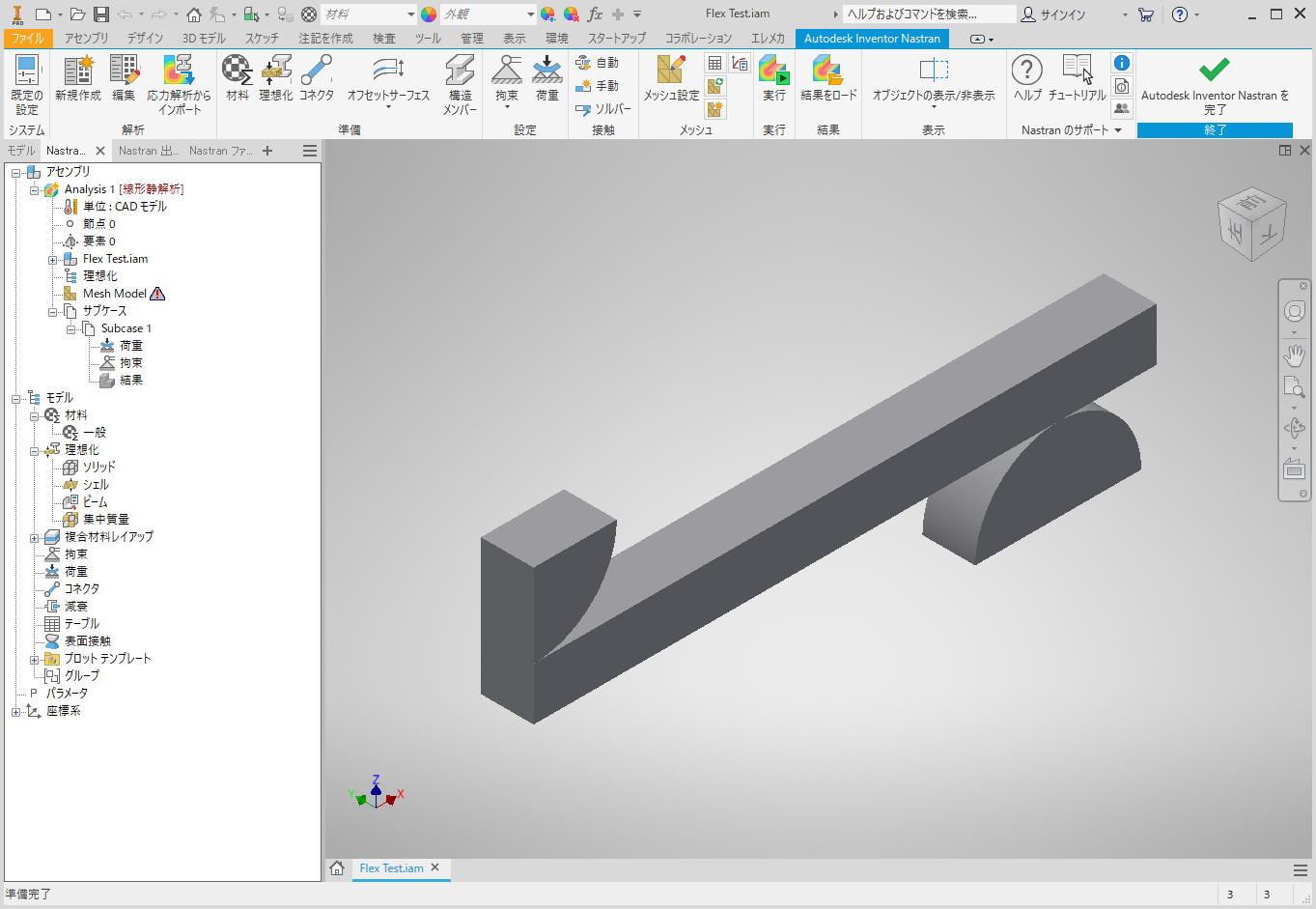Click the save icon in the quick access toolbar
Image resolution: width=1316 pixels, height=909 pixels.
(101, 14)
